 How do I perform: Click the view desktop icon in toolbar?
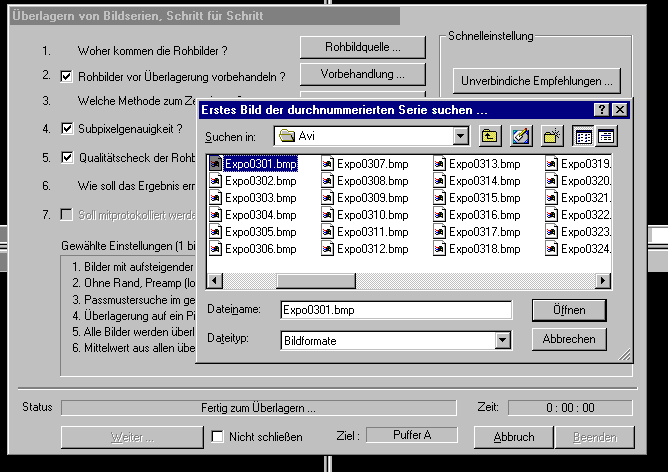coord(520,136)
